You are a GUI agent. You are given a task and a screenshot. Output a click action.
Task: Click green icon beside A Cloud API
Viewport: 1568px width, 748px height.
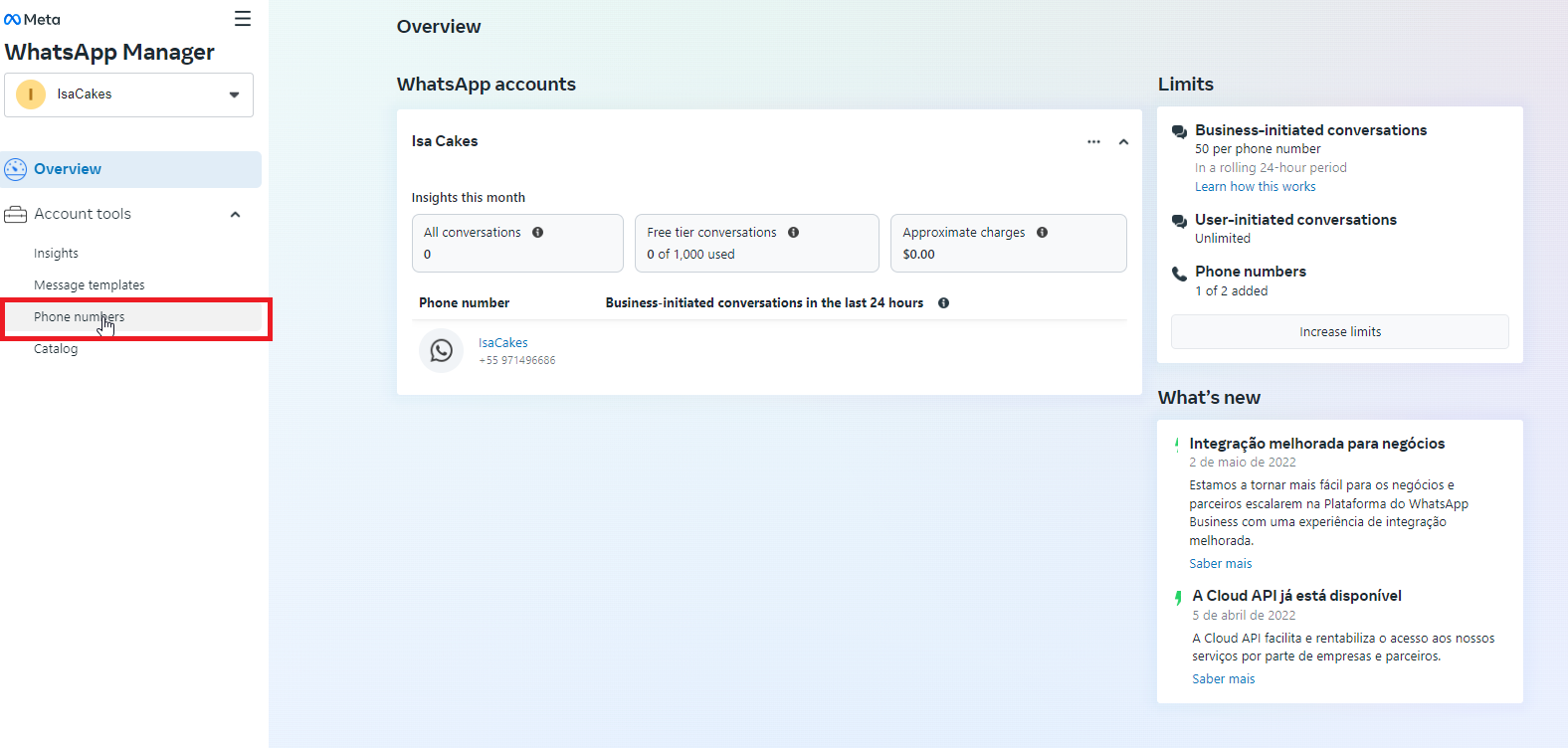(1178, 598)
